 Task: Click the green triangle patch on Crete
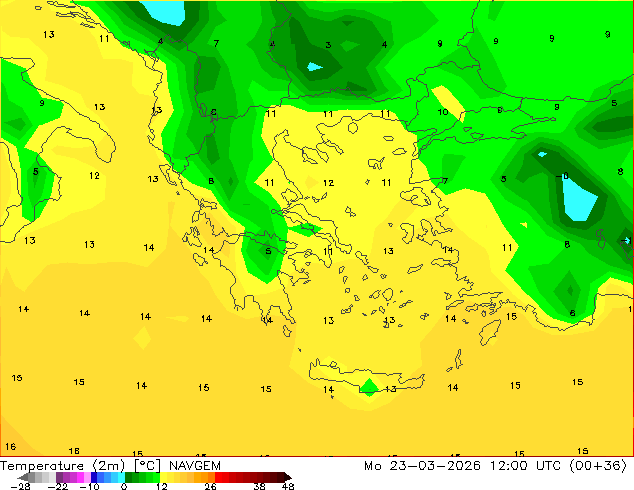pyautogui.click(x=369, y=387)
